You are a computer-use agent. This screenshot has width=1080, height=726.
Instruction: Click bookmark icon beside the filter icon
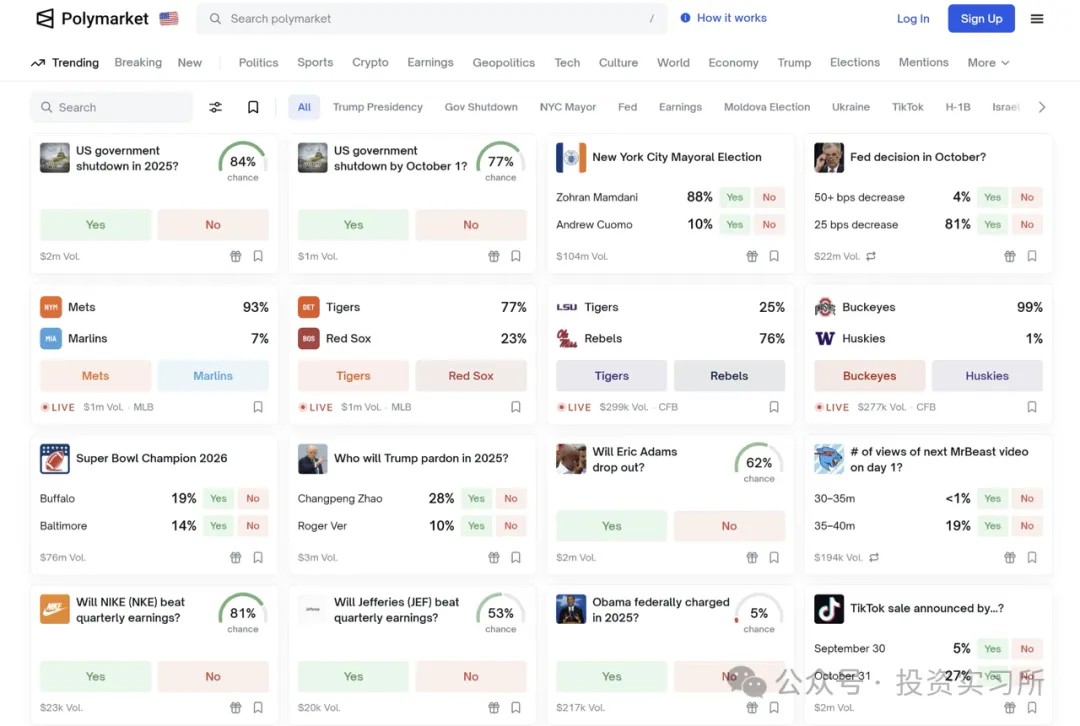(253, 107)
